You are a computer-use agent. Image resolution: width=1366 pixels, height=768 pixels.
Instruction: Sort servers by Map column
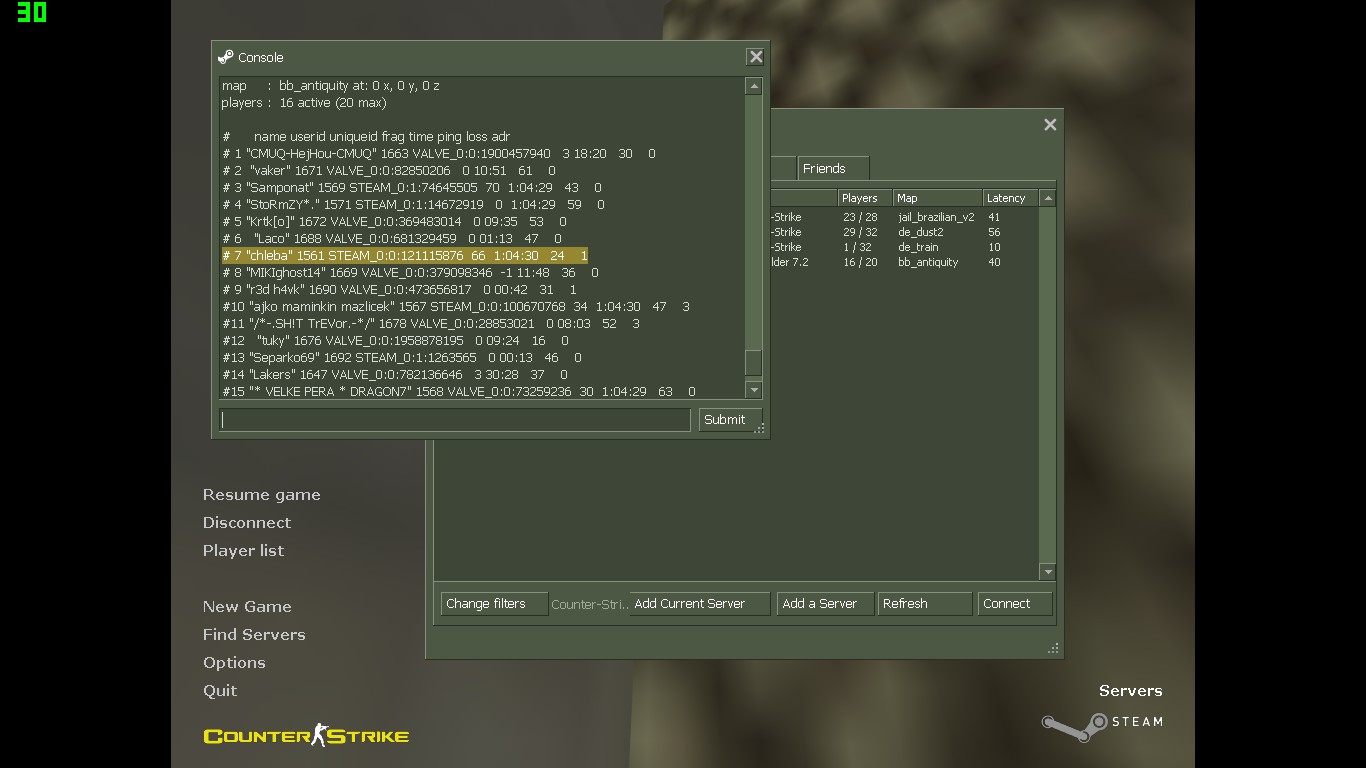[937, 198]
